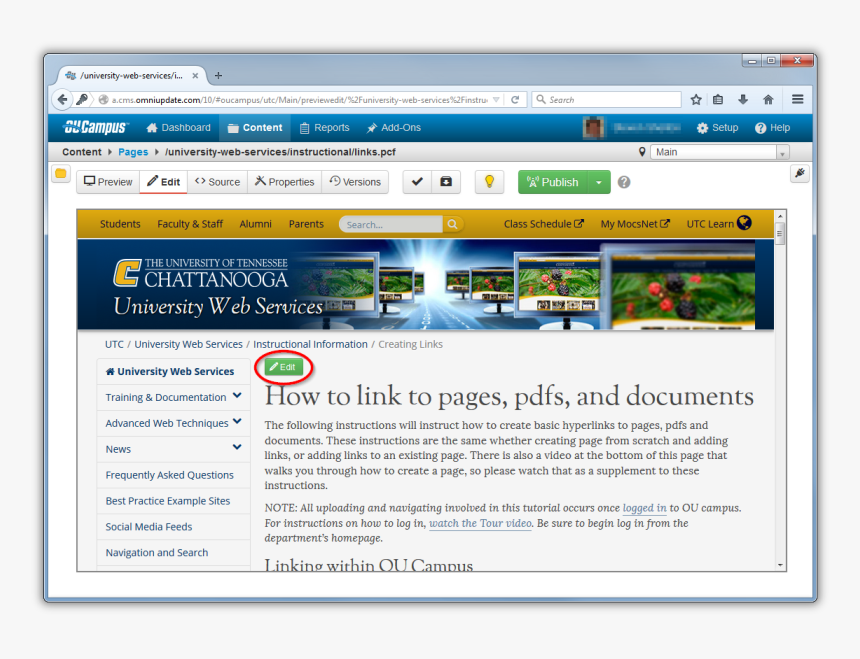The width and height of the screenshot is (860, 659).
Task: Click the UTC site search field
Action: pos(391,224)
